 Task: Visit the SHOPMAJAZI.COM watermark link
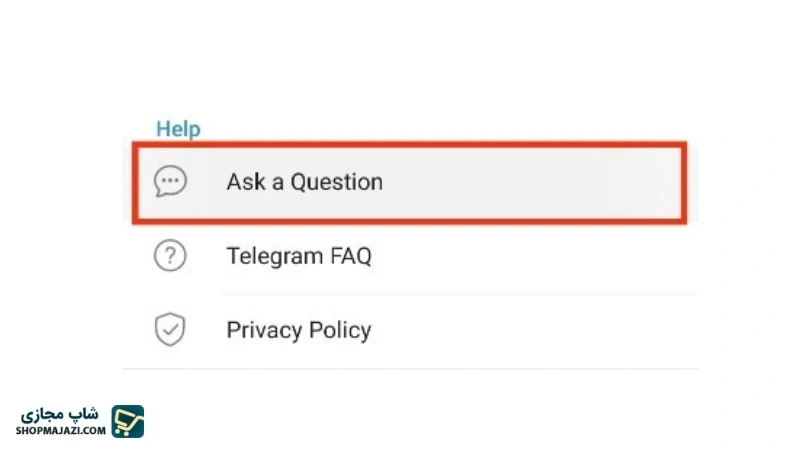(61, 431)
